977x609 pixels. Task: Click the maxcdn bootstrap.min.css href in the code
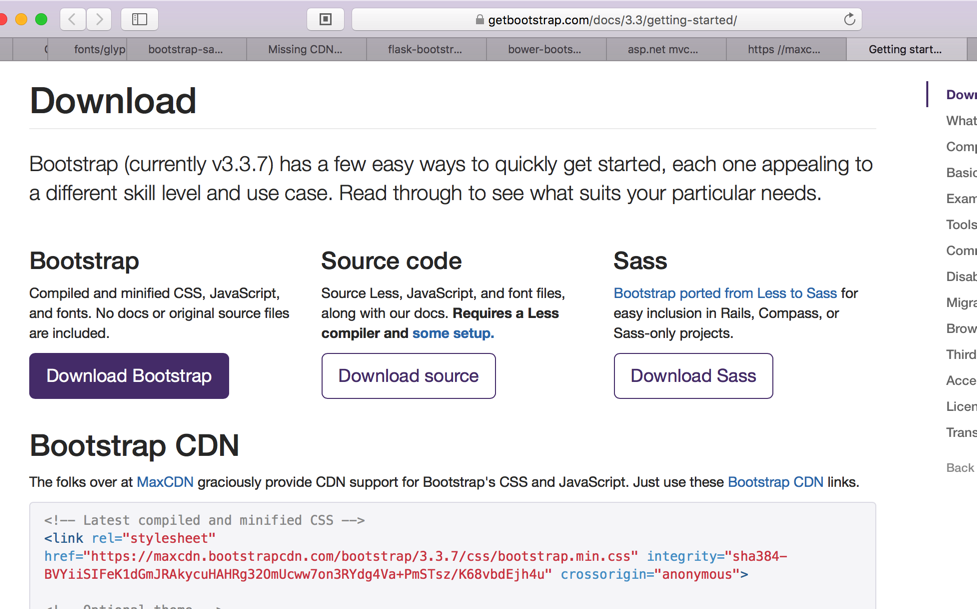[x=341, y=557]
